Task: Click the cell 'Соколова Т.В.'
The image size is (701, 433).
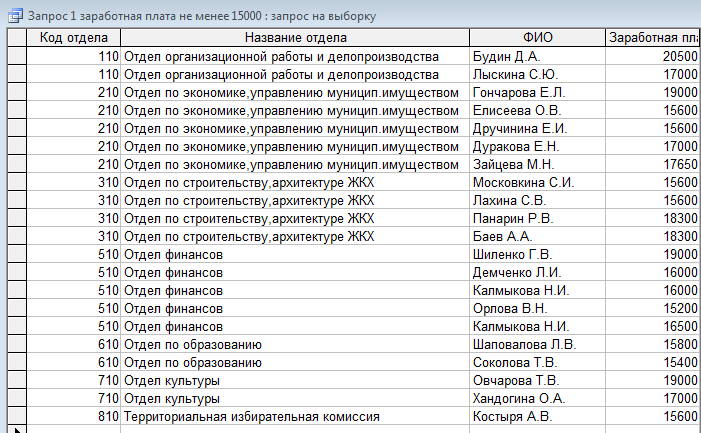Action: coord(537,362)
